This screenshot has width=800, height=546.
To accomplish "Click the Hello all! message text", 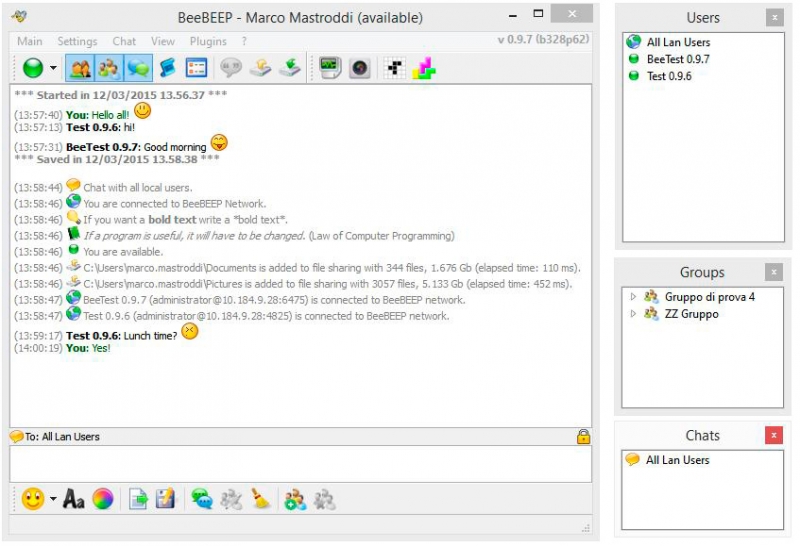I will point(110,115).
